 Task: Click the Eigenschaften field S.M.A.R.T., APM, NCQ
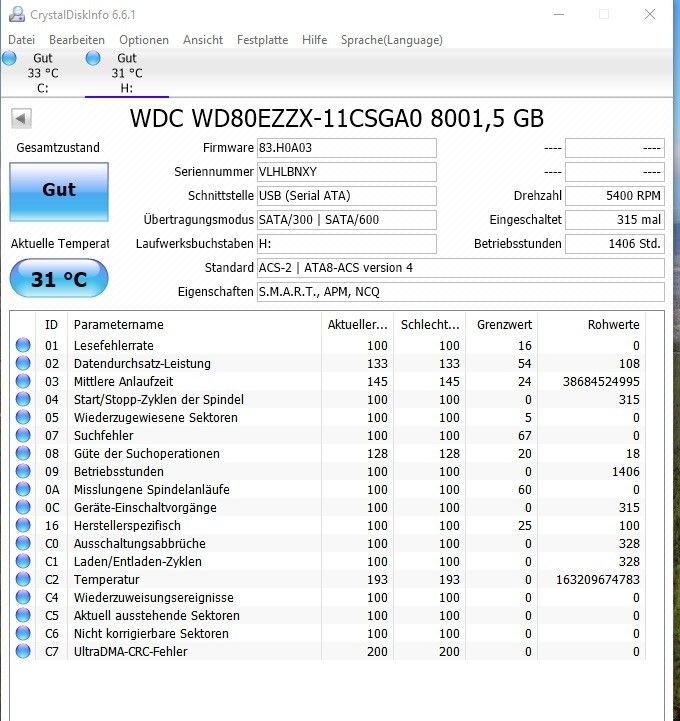click(x=461, y=292)
